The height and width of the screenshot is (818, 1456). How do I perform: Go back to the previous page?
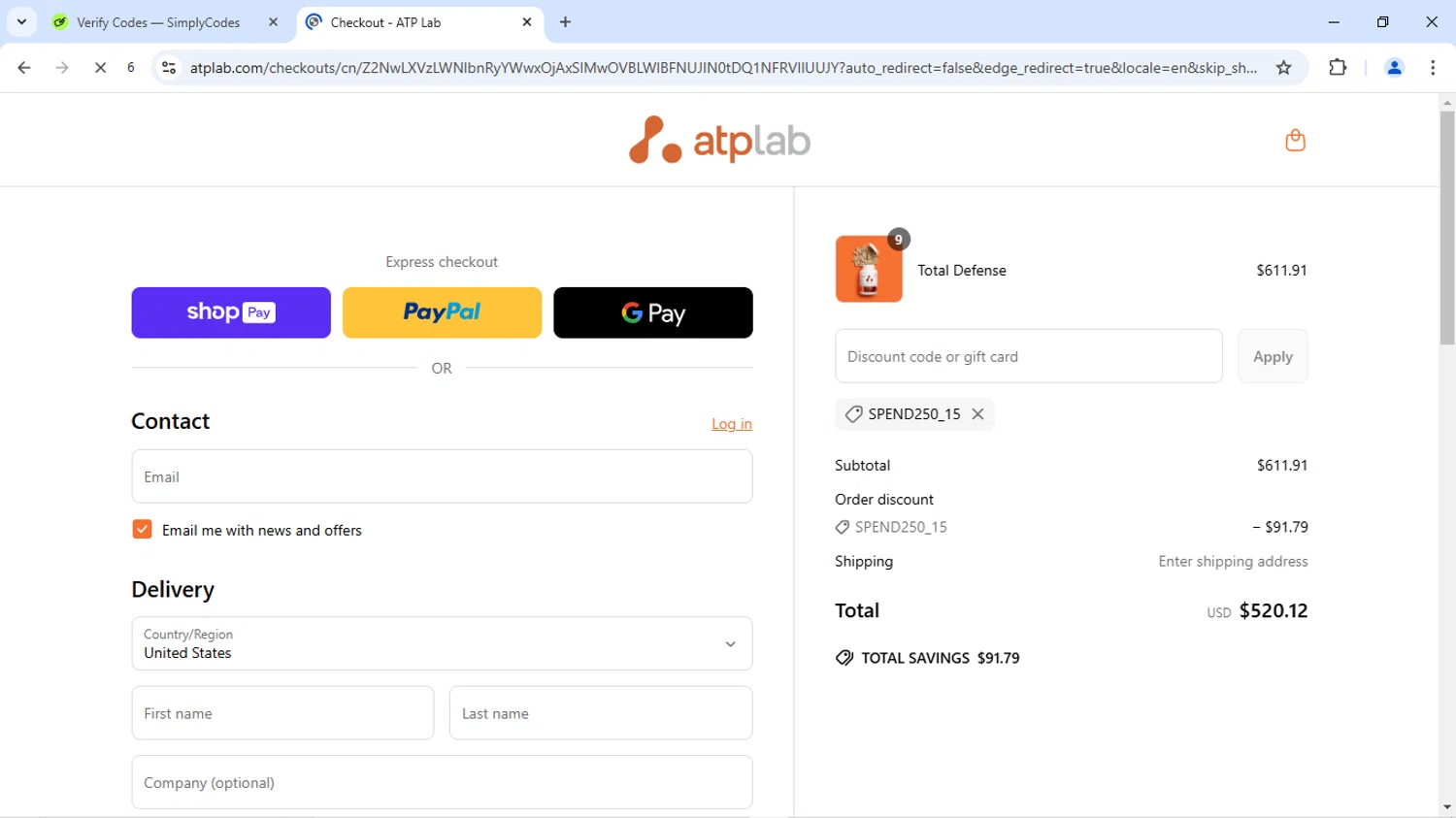point(24,68)
